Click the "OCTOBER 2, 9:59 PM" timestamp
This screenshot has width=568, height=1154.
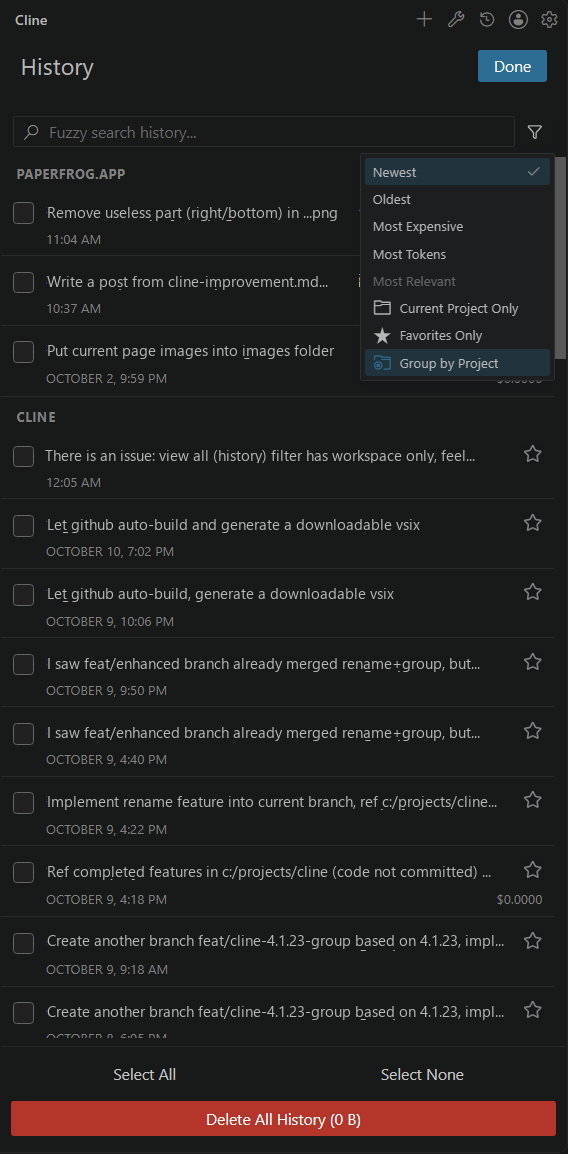tap(107, 378)
